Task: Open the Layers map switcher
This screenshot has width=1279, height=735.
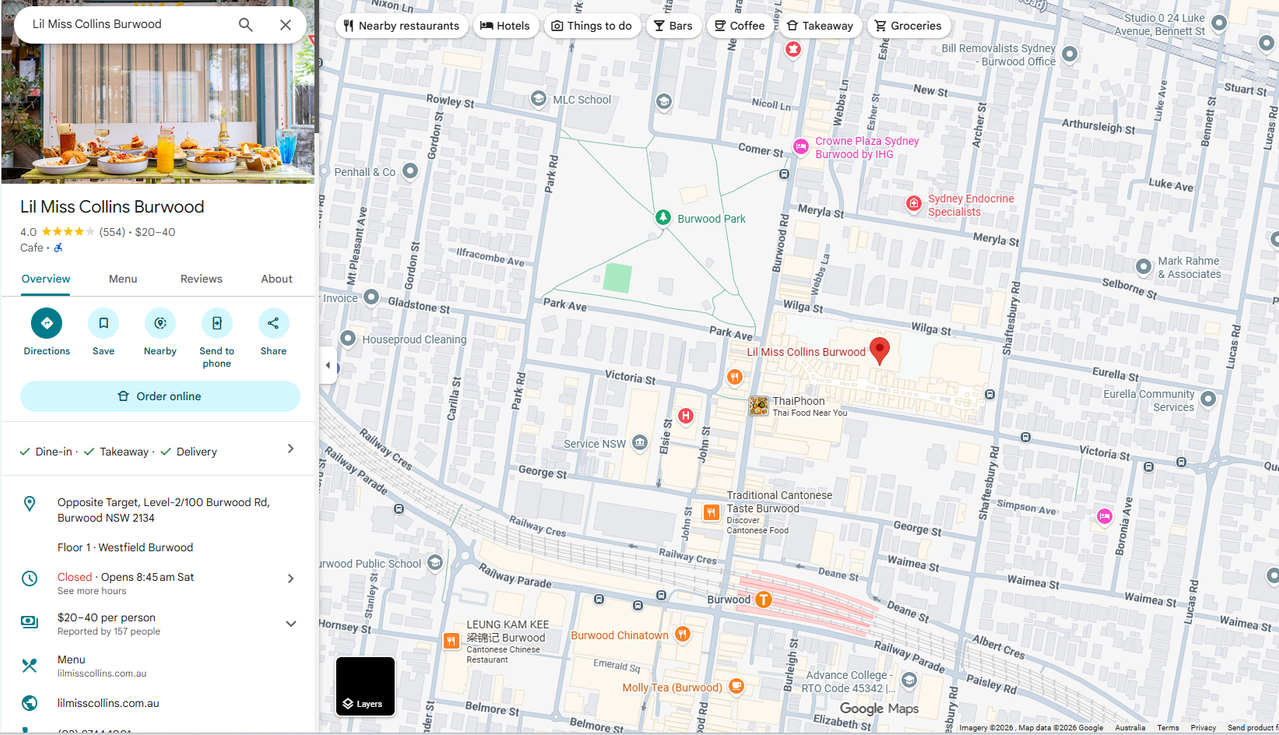Action: click(x=365, y=686)
